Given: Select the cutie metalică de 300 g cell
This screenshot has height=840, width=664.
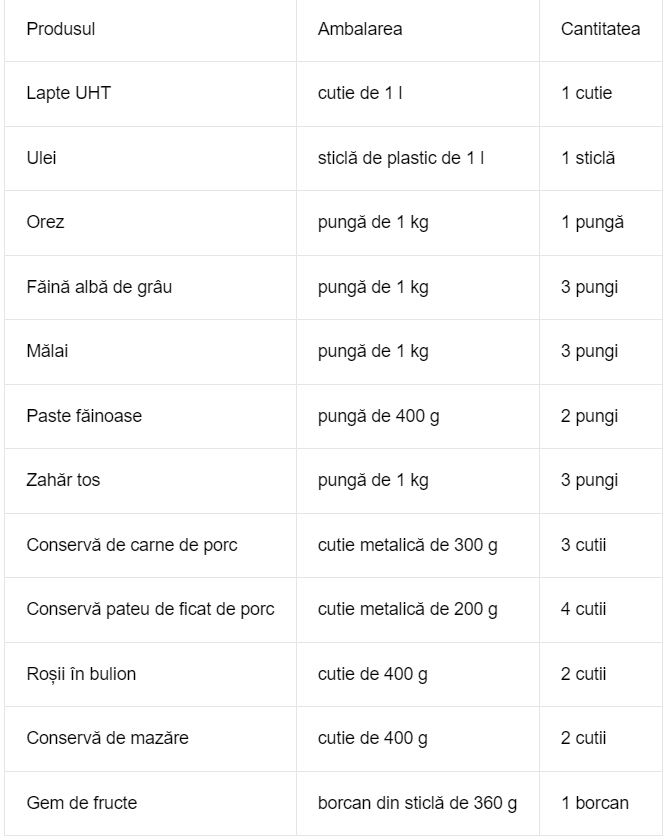Looking at the screenshot, I should pos(418,546).
